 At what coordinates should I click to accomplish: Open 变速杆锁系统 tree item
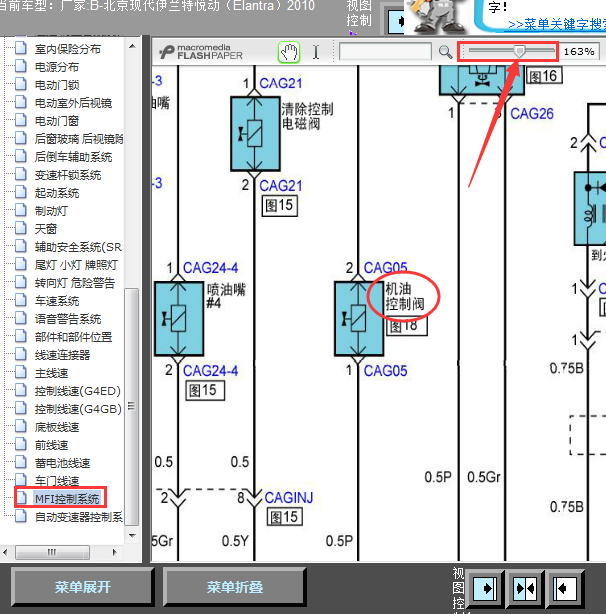point(68,175)
